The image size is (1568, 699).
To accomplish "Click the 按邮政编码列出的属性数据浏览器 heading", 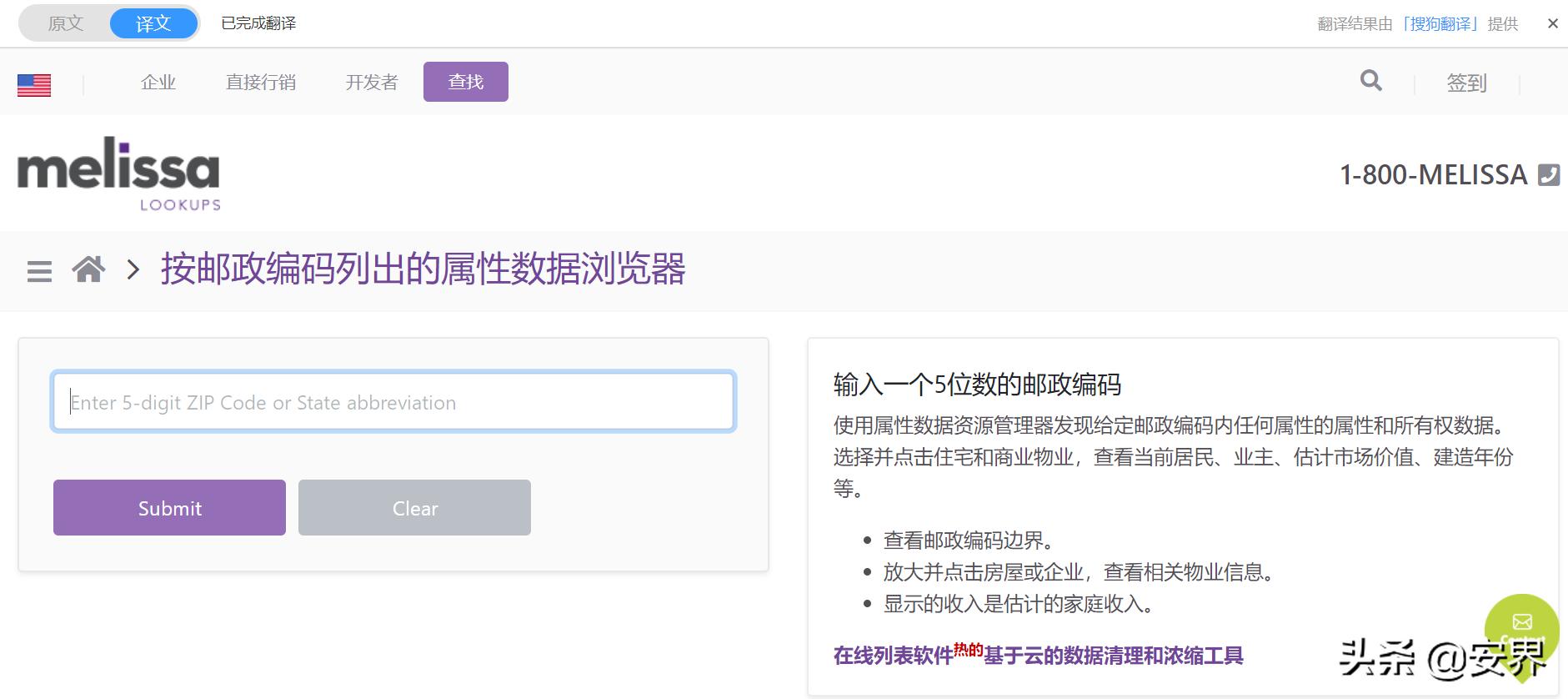I will pyautogui.click(x=423, y=269).
